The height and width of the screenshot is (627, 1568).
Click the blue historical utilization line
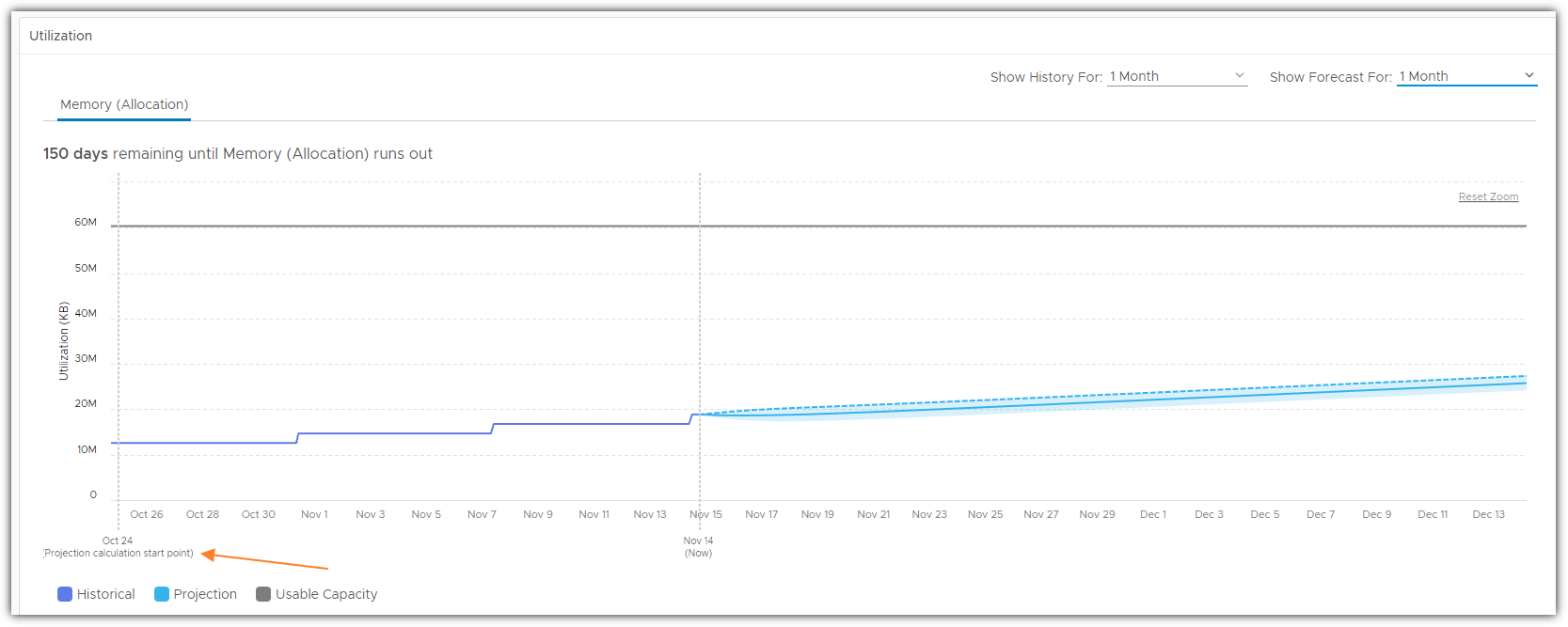(x=395, y=433)
